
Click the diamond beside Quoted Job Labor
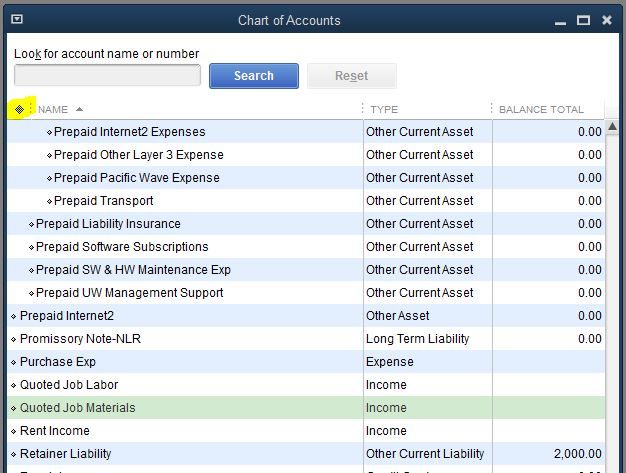[x=14, y=385]
